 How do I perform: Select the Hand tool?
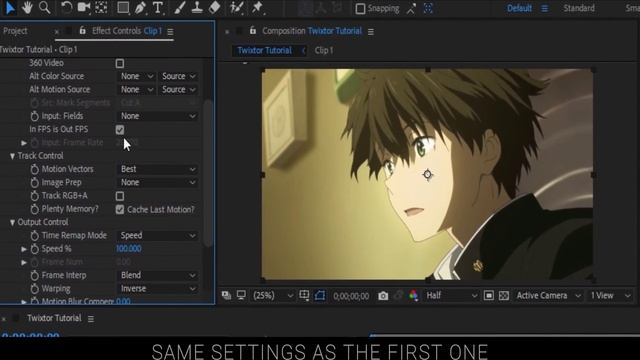point(27,7)
